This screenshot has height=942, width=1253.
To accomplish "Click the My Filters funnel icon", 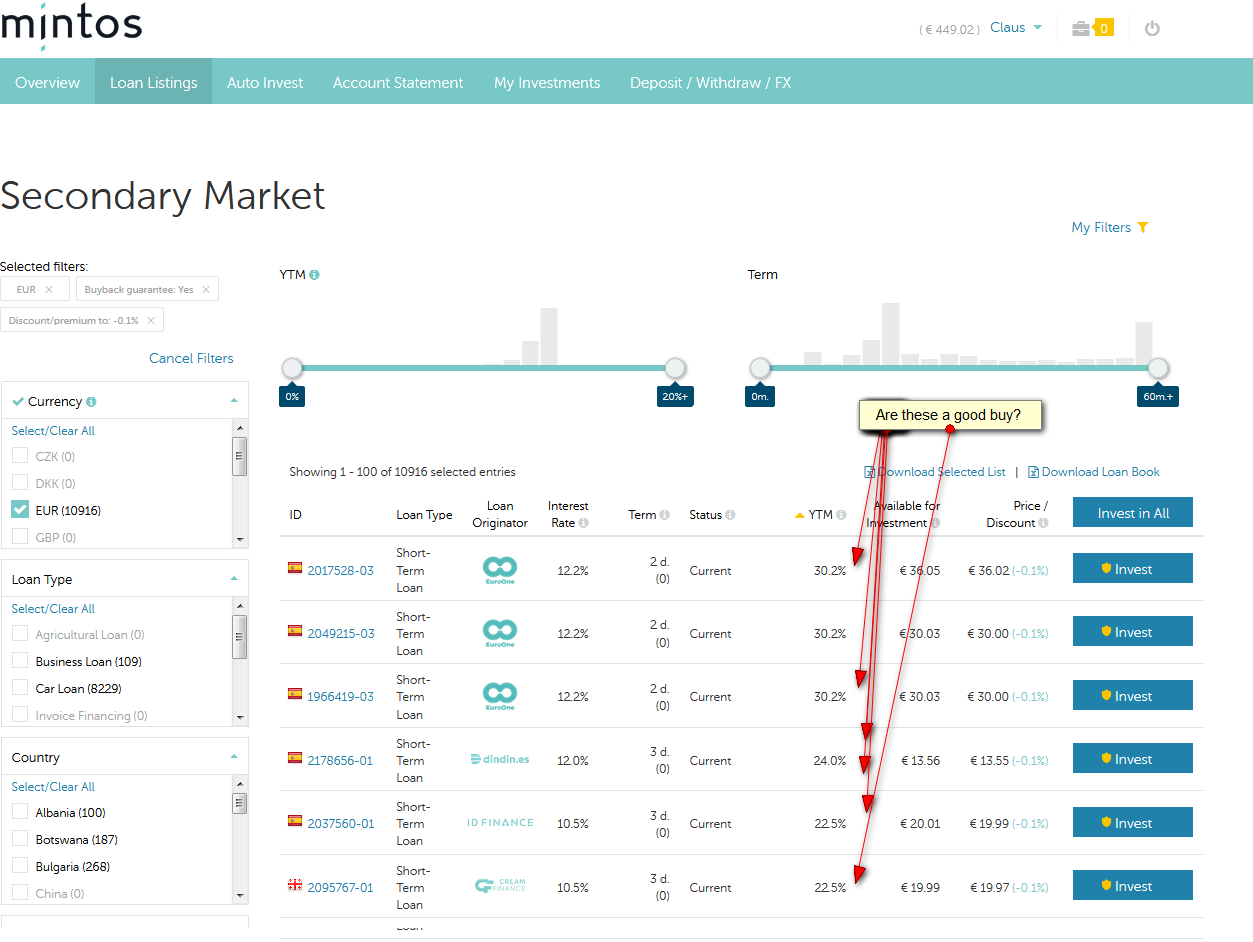I will (x=1143, y=228).
